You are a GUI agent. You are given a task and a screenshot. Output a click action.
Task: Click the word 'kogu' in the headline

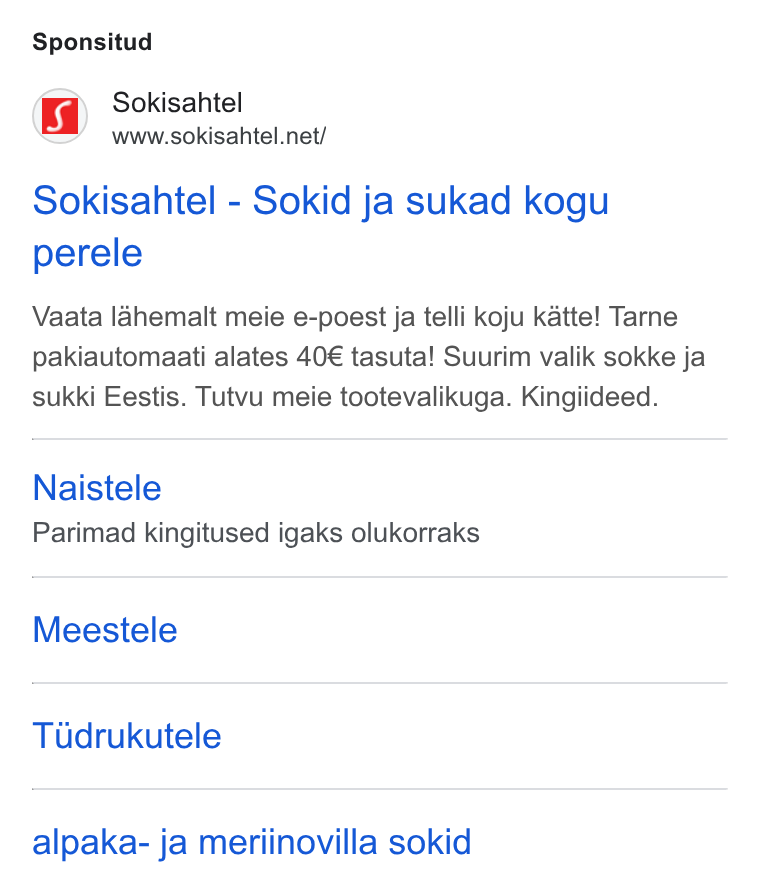coord(566,202)
